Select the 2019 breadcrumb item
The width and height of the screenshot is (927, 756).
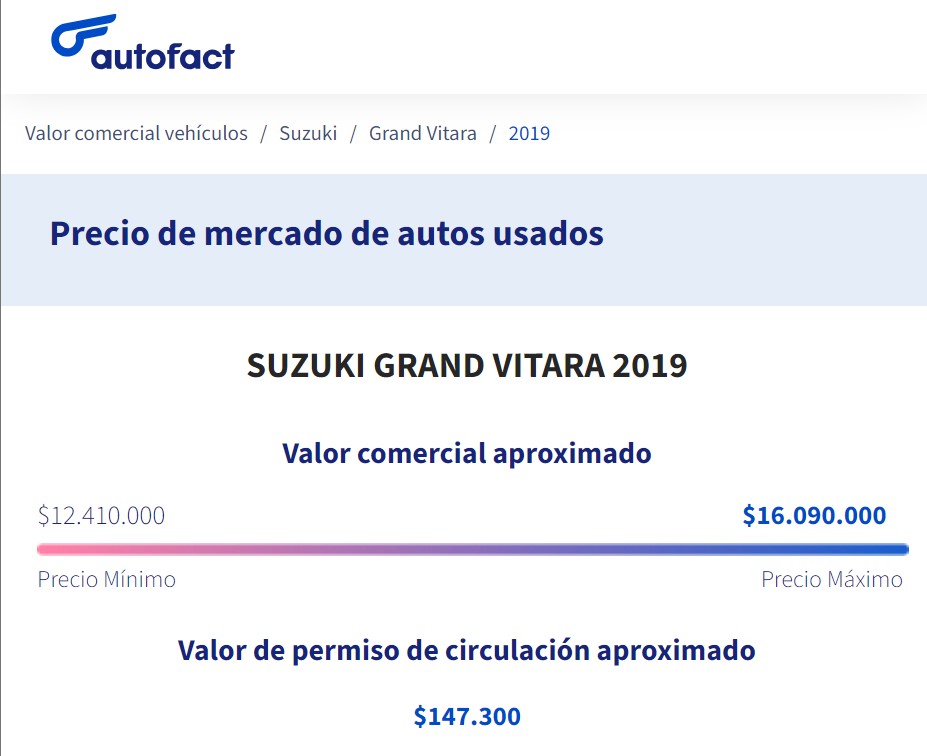click(x=529, y=132)
